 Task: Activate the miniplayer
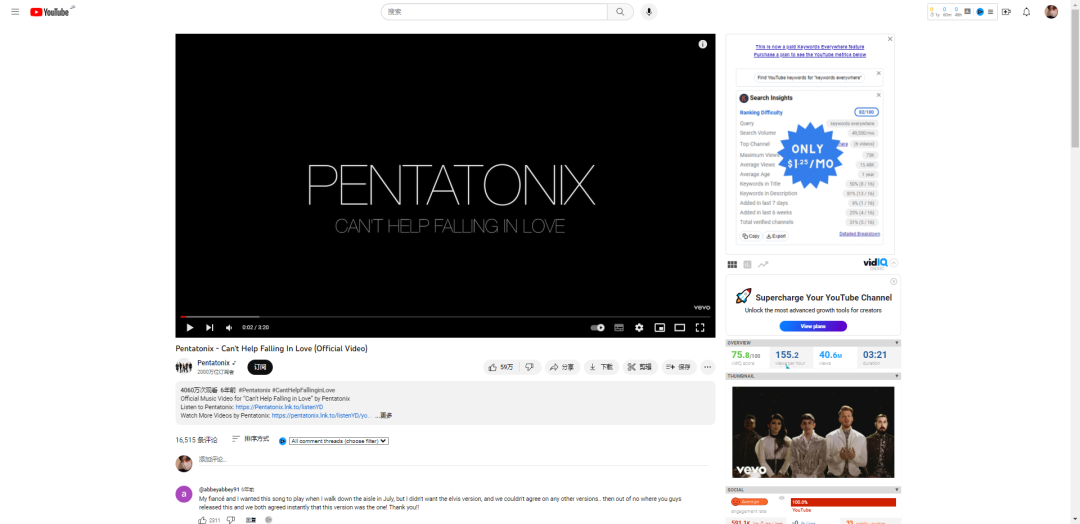point(659,328)
